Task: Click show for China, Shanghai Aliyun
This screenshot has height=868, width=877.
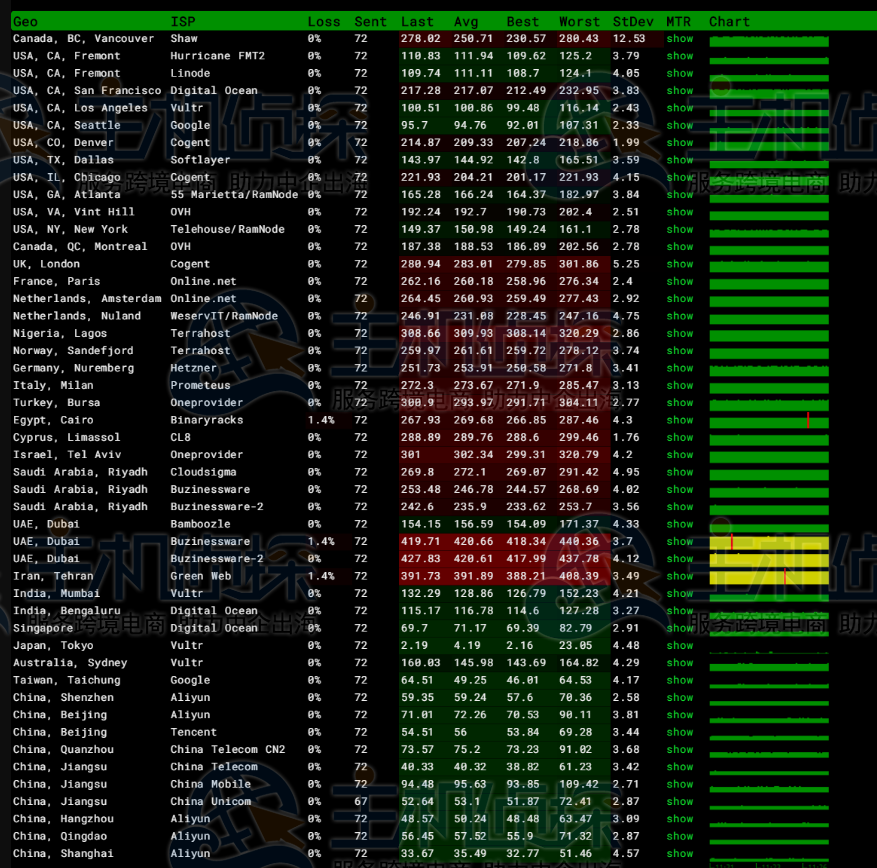Action: coord(679,854)
